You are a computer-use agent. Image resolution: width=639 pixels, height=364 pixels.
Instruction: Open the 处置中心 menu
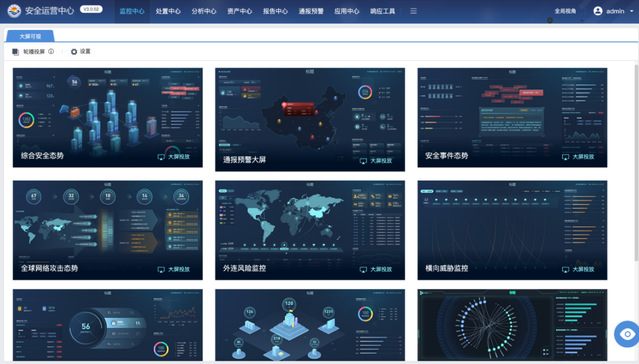168,11
